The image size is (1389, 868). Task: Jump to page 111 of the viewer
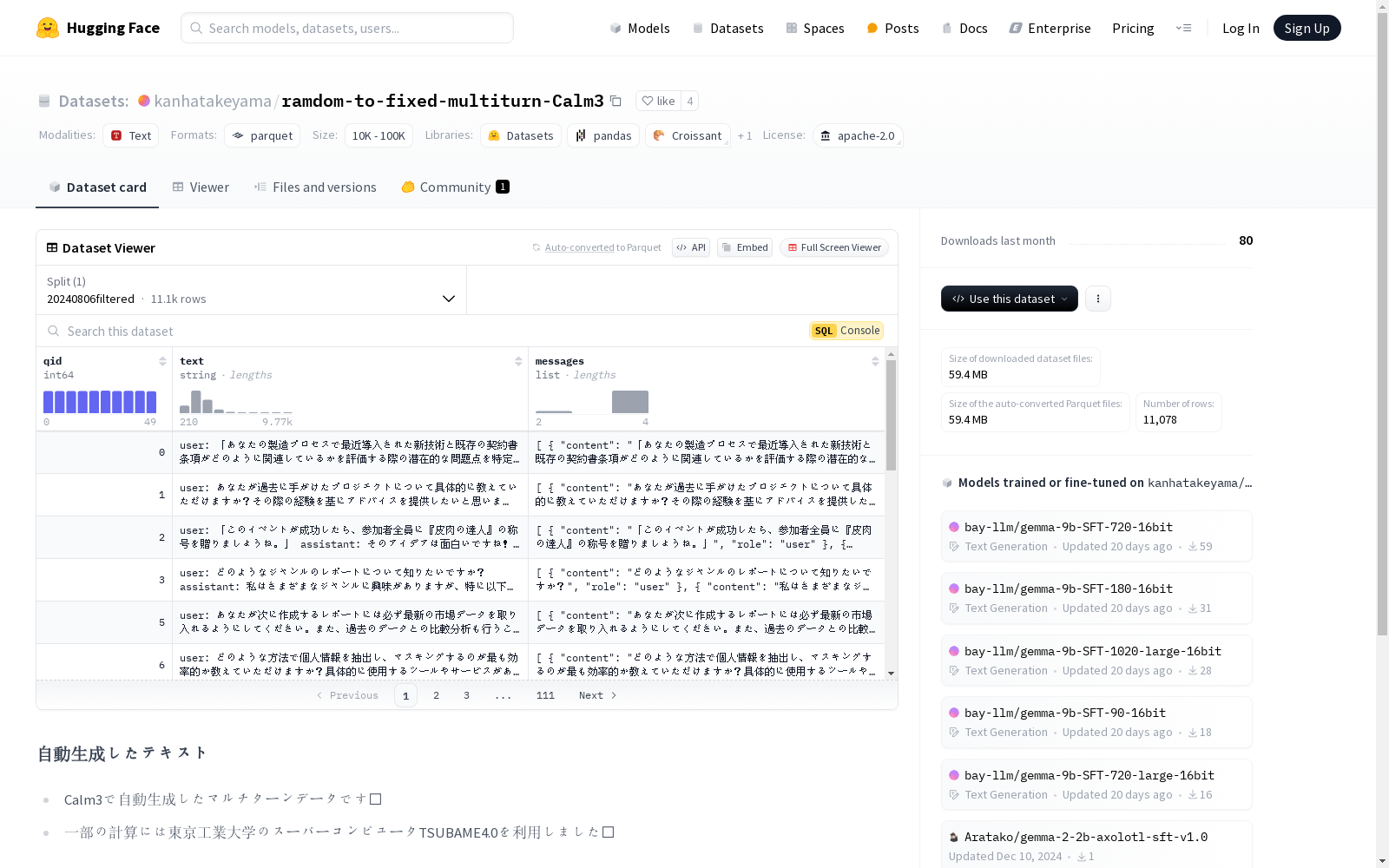(x=545, y=695)
